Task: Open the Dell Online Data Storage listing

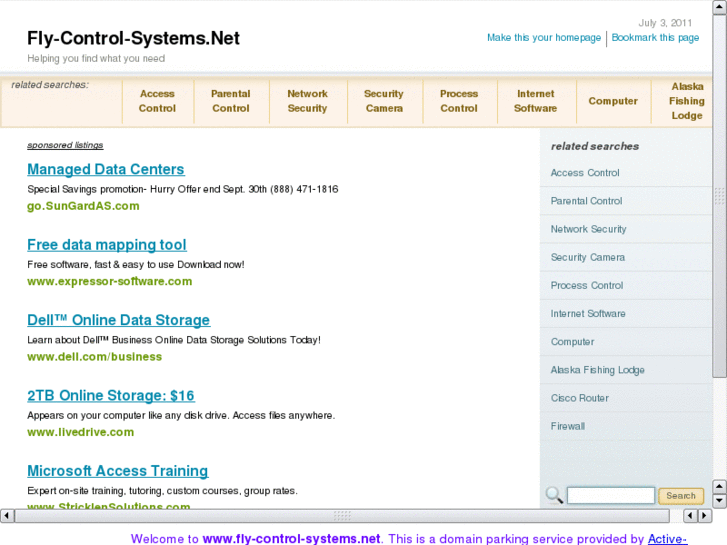Action: 118,320
